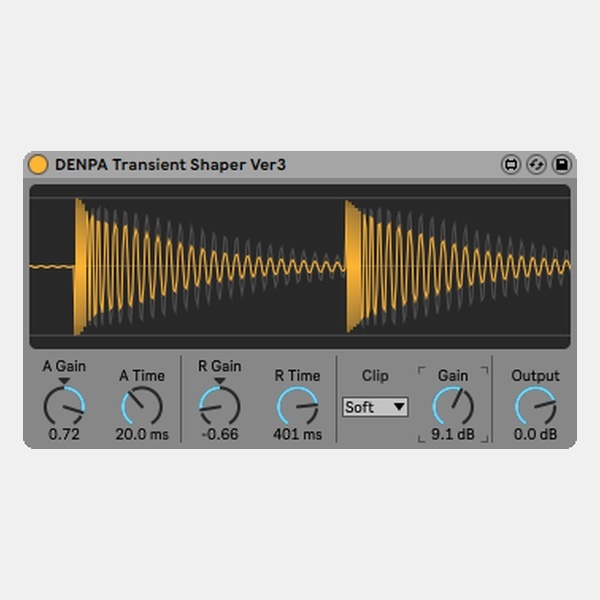Click the A Time knob
The height and width of the screenshot is (600, 600).
pyautogui.click(x=142, y=406)
